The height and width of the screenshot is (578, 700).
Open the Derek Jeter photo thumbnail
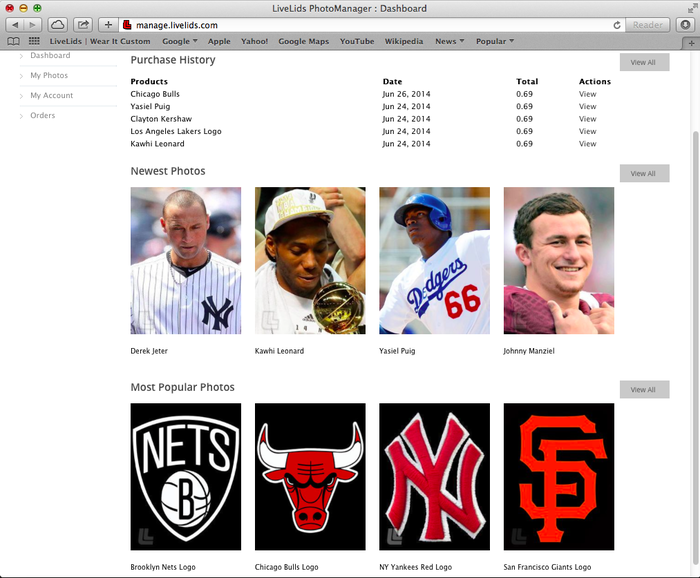(186, 261)
